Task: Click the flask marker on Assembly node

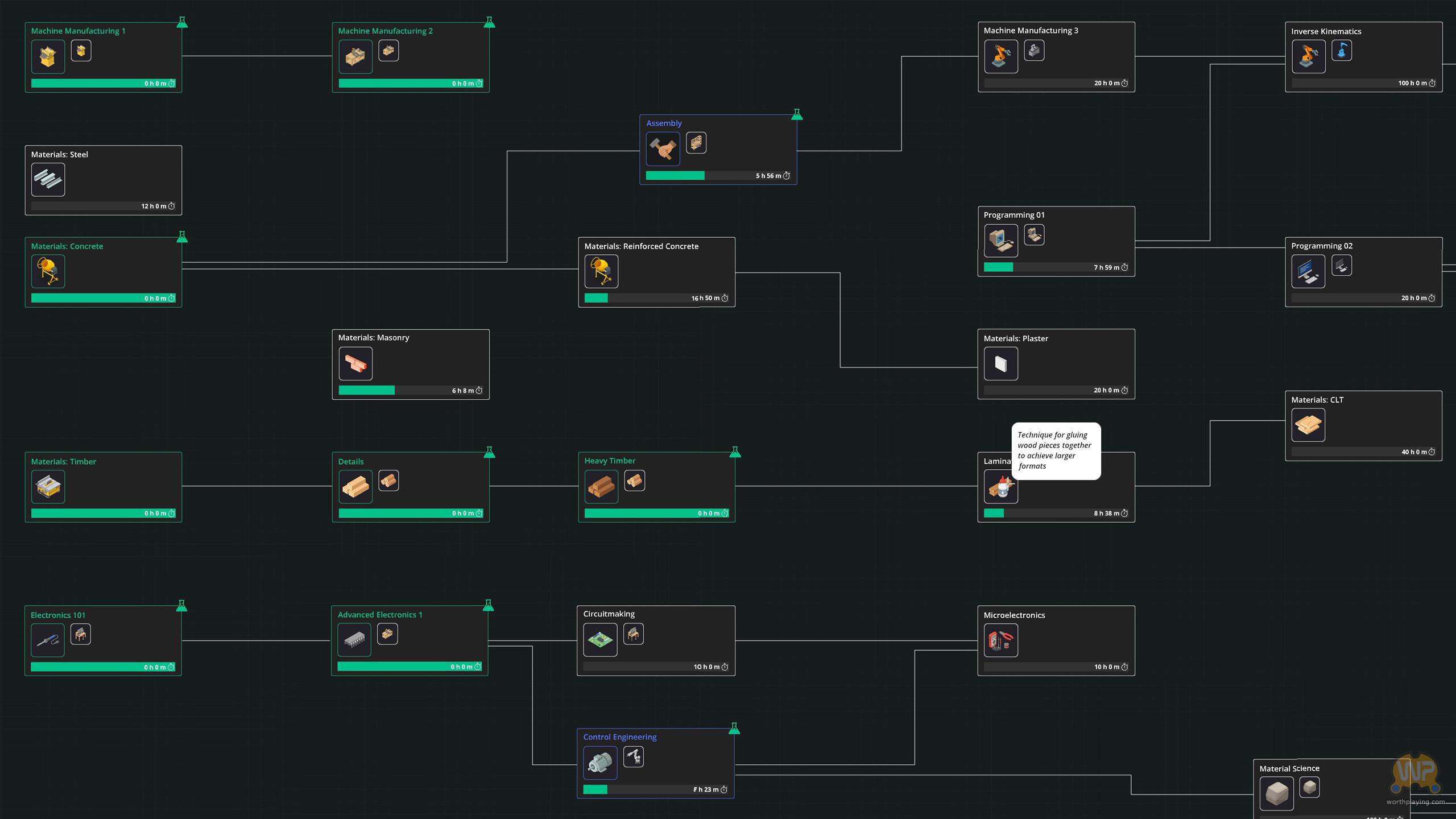Action: 797,115
